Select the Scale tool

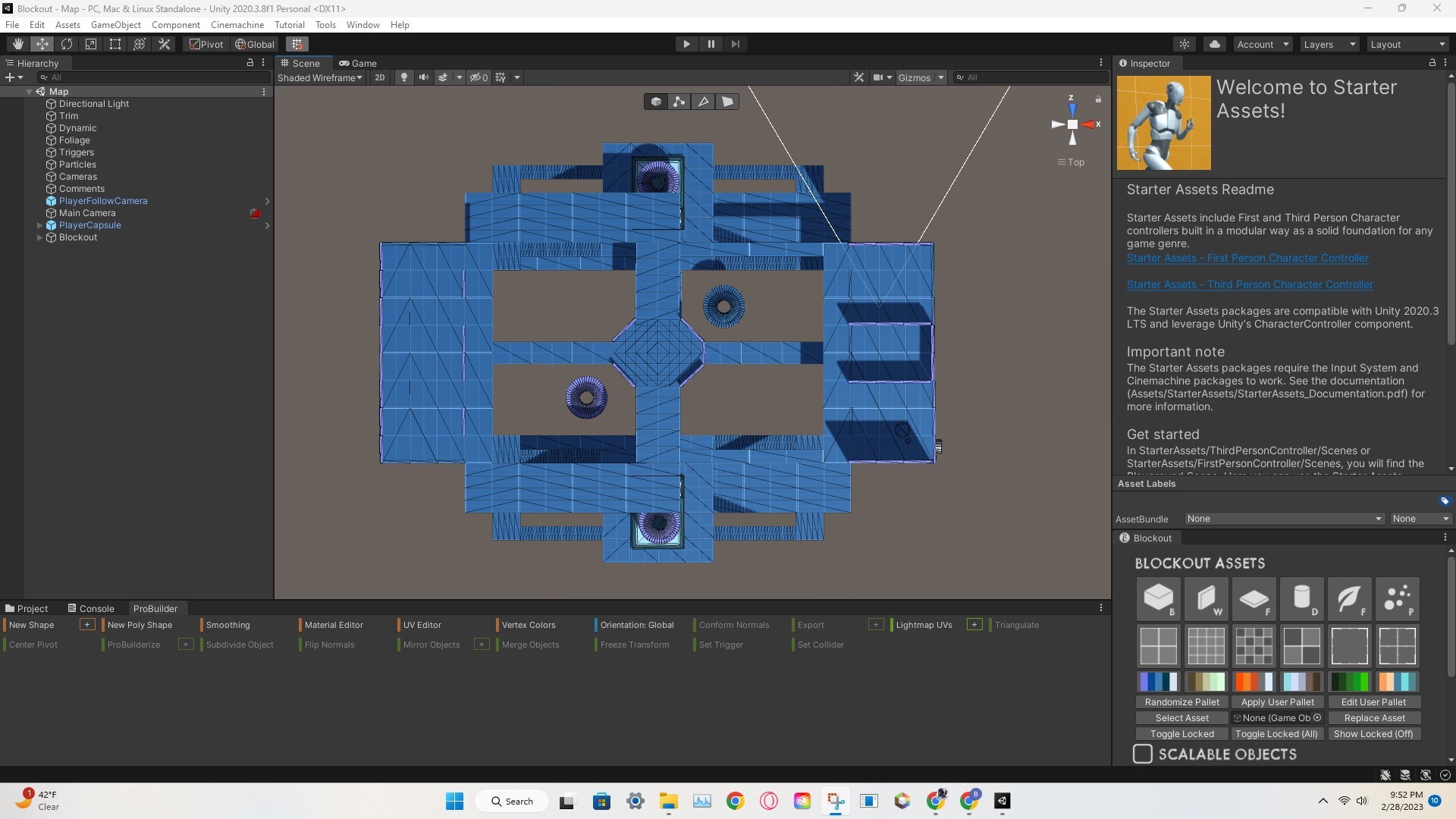[x=91, y=43]
